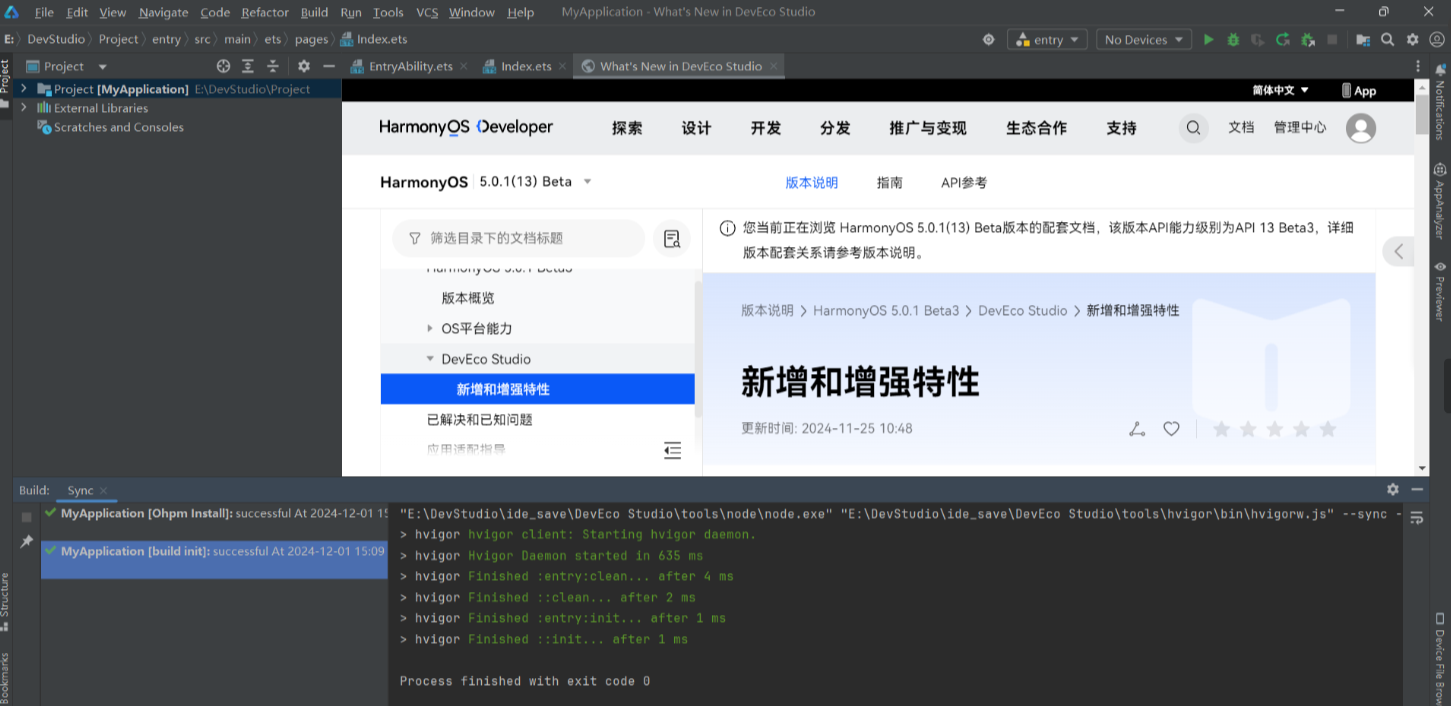This screenshot has width=1451, height=706.
Task: Open the Refactor menu
Action: click(265, 12)
